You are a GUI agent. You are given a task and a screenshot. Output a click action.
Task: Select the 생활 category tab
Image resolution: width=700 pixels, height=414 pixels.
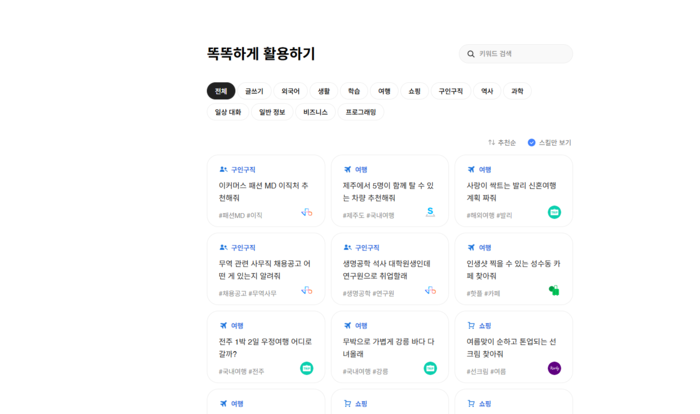(x=324, y=91)
